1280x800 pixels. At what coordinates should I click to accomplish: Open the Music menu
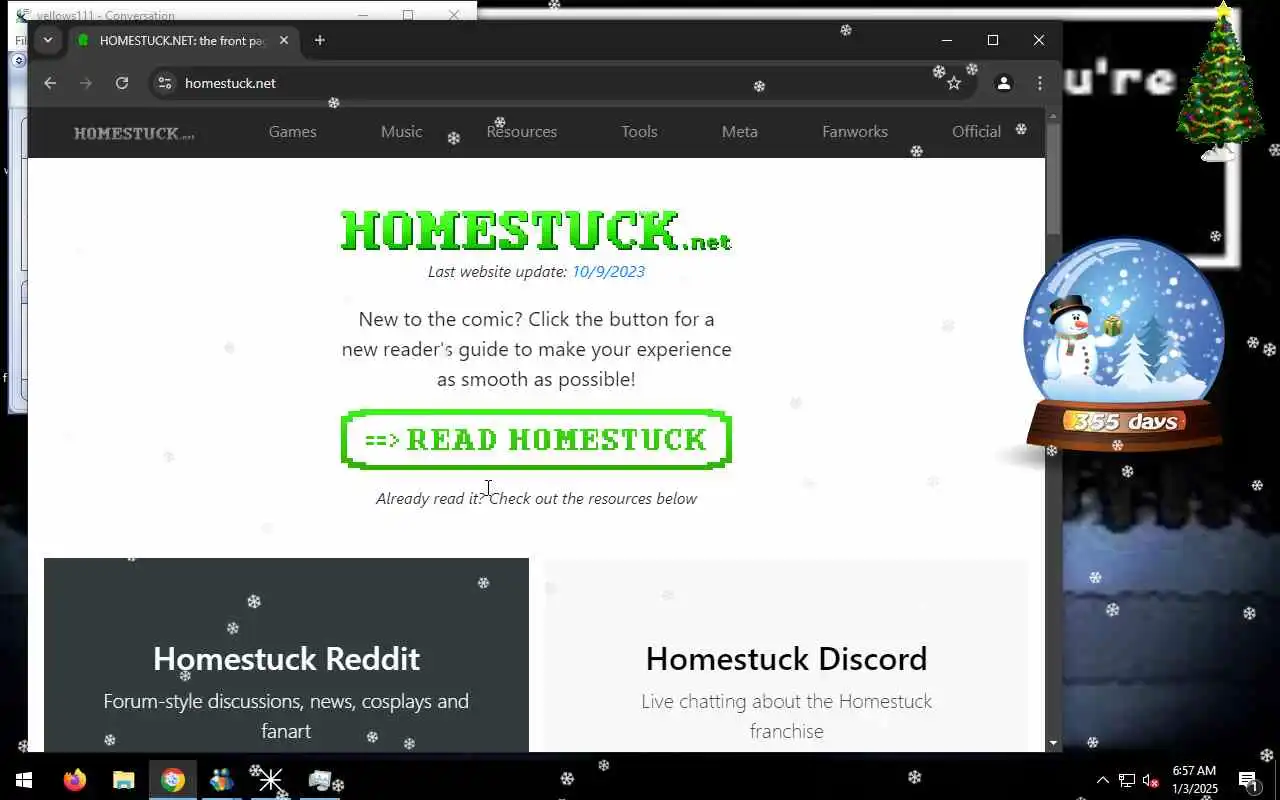click(401, 132)
